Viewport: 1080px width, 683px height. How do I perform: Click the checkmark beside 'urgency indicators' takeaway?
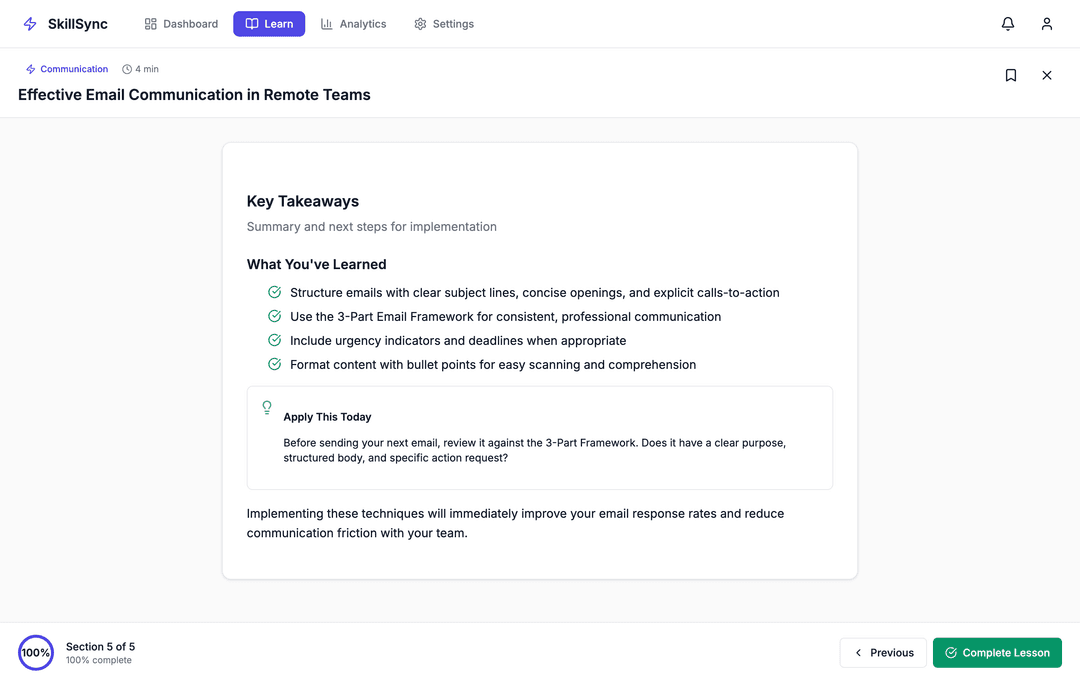274,340
